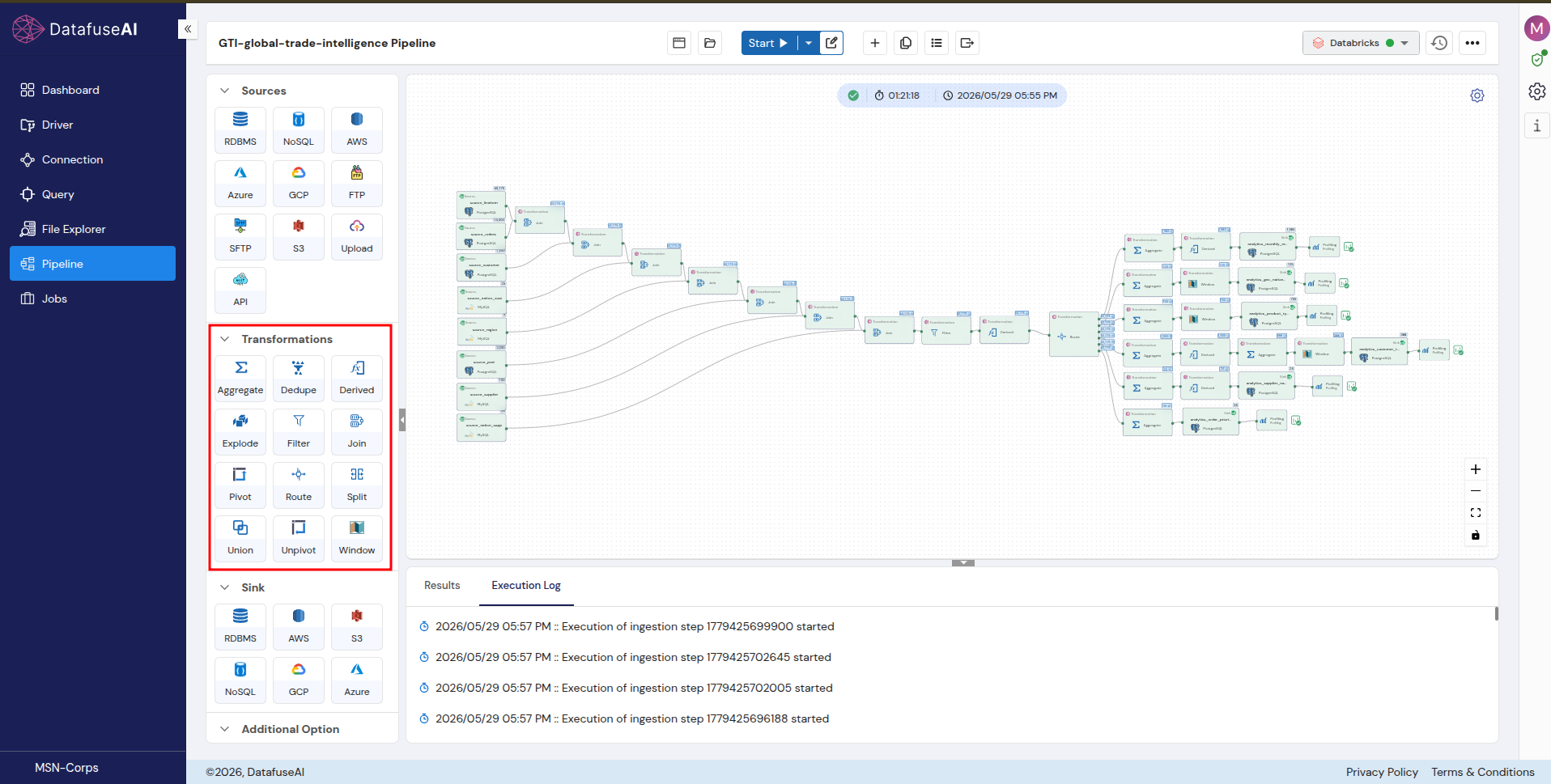This screenshot has width=1551, height=784.
Task: Click the export pipeline icon
Action: tap(967, 43)
